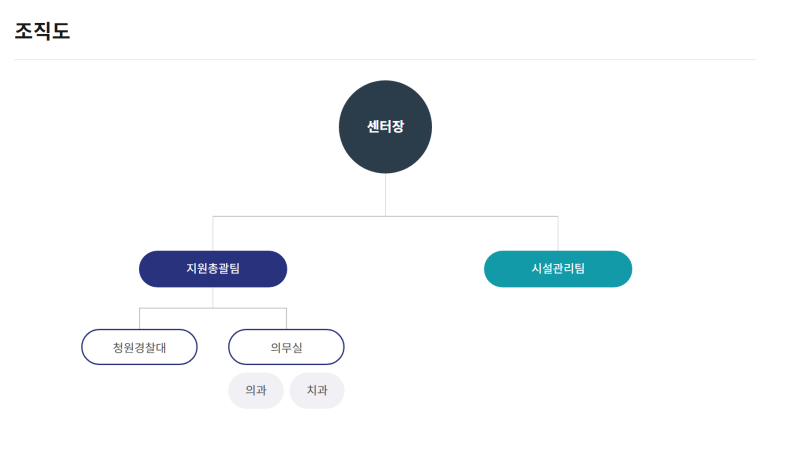Click the navy-blue filled team pill
This screenshot has width=800, height=471.
pos(213,269)
